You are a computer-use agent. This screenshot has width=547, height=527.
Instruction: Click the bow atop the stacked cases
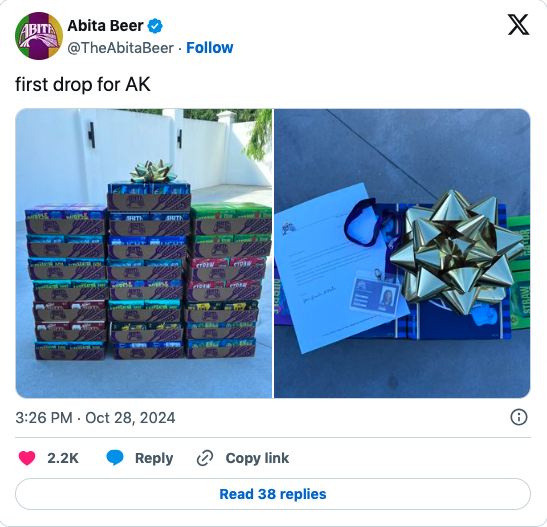click(152, 171)
